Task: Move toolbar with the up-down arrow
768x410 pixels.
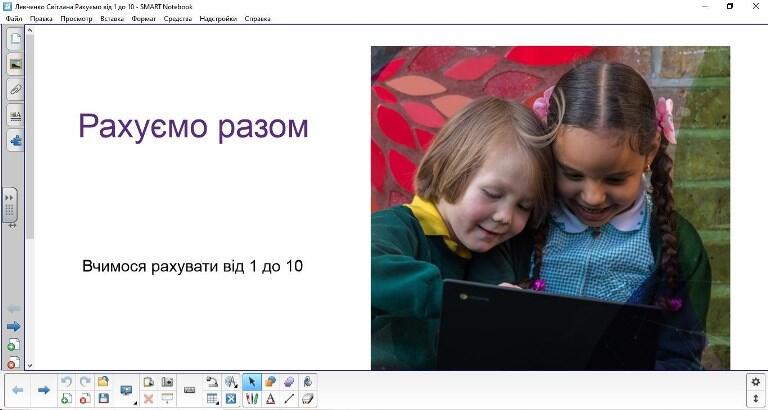Action: click(x=755, y=398)
